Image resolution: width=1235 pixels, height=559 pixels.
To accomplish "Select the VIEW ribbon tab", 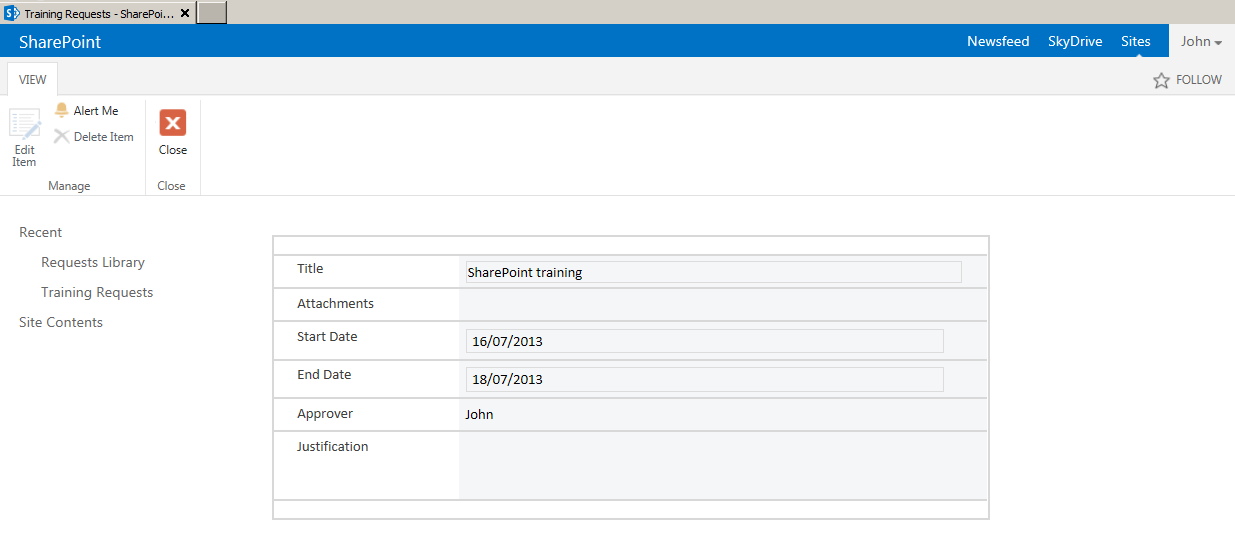I will [x=32, y=80].
